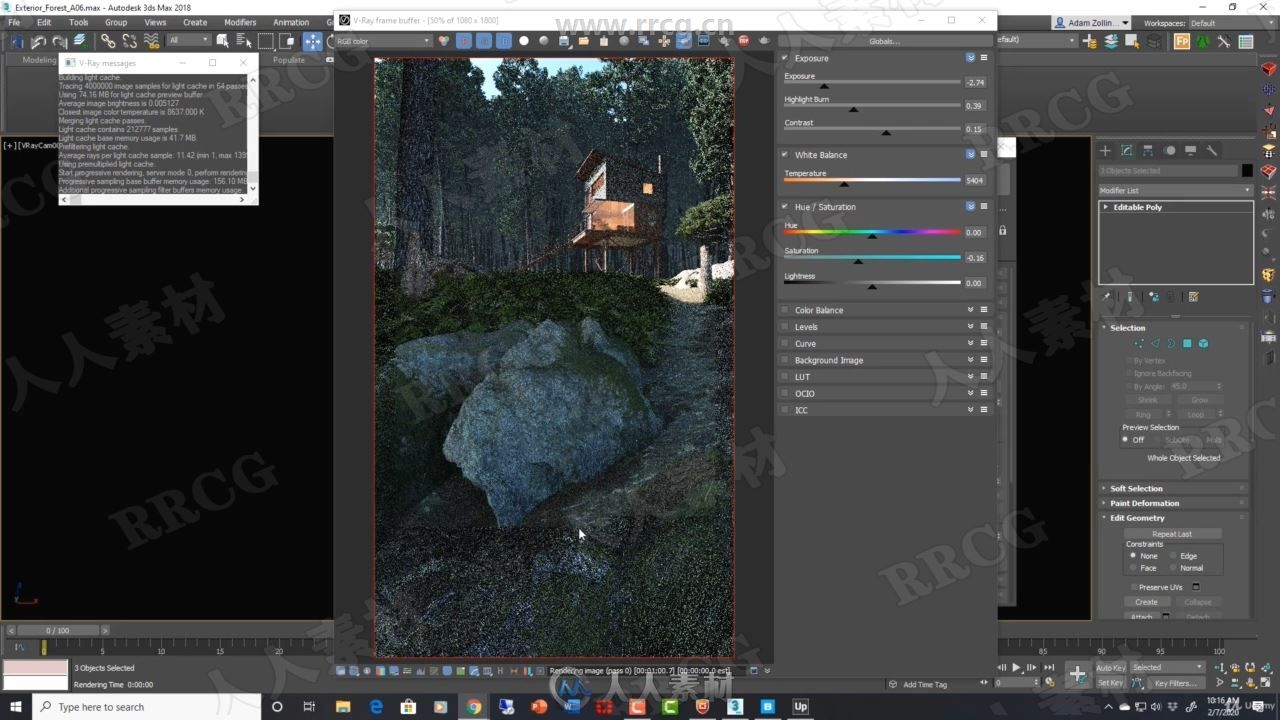The image size is (1280, 720).
Task: Click save image icon in V-Ray frame buffer
Action: point(564,41)
